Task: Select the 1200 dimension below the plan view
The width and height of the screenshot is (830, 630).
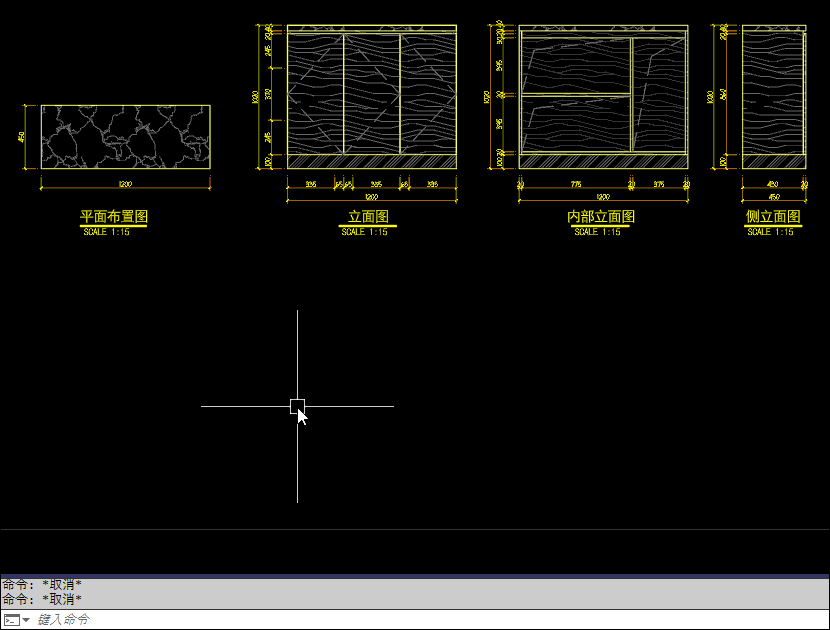Action: pyautogui.click(x=125, y=185)
